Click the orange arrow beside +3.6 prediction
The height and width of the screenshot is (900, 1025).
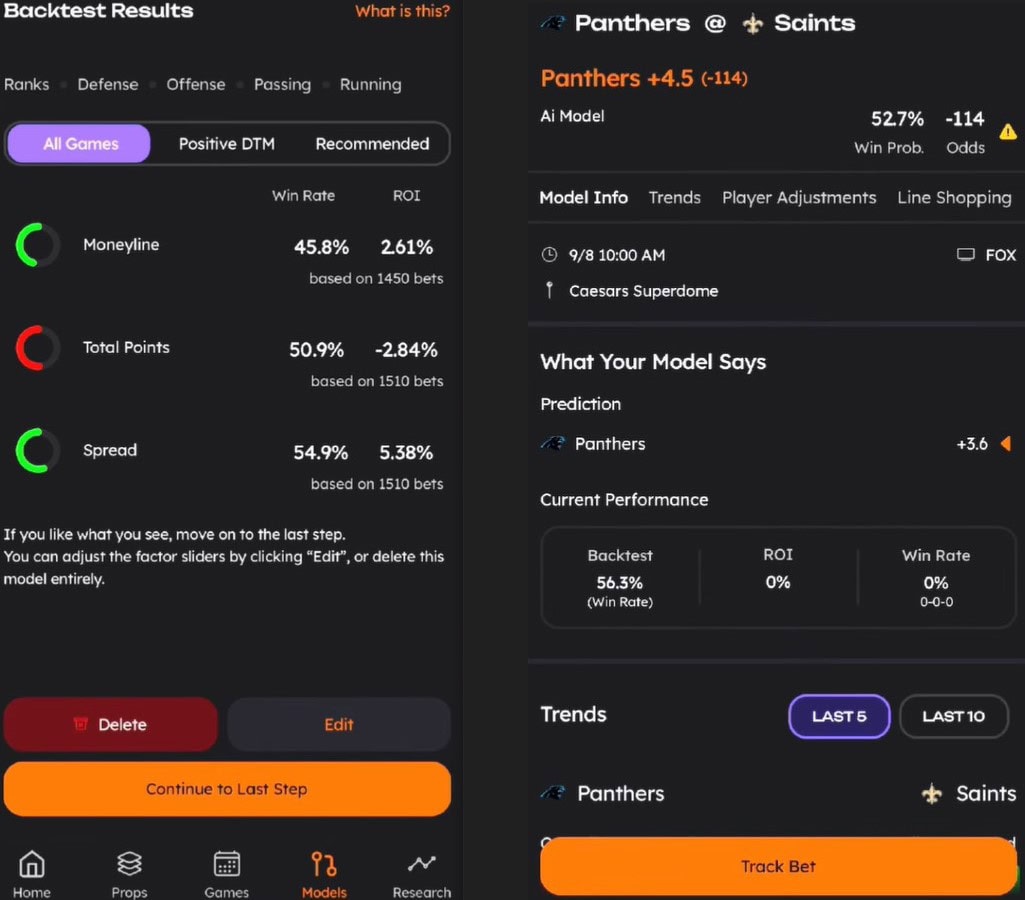[1005, 444]
